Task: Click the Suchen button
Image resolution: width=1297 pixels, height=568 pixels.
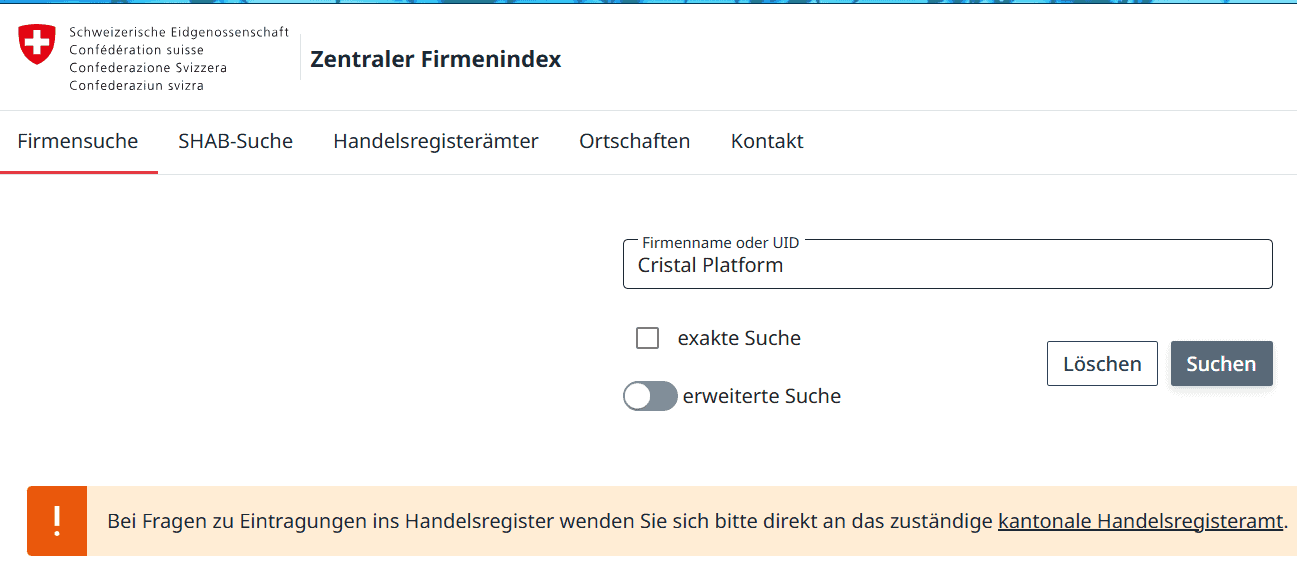Action: click(x=1221, y=364)
